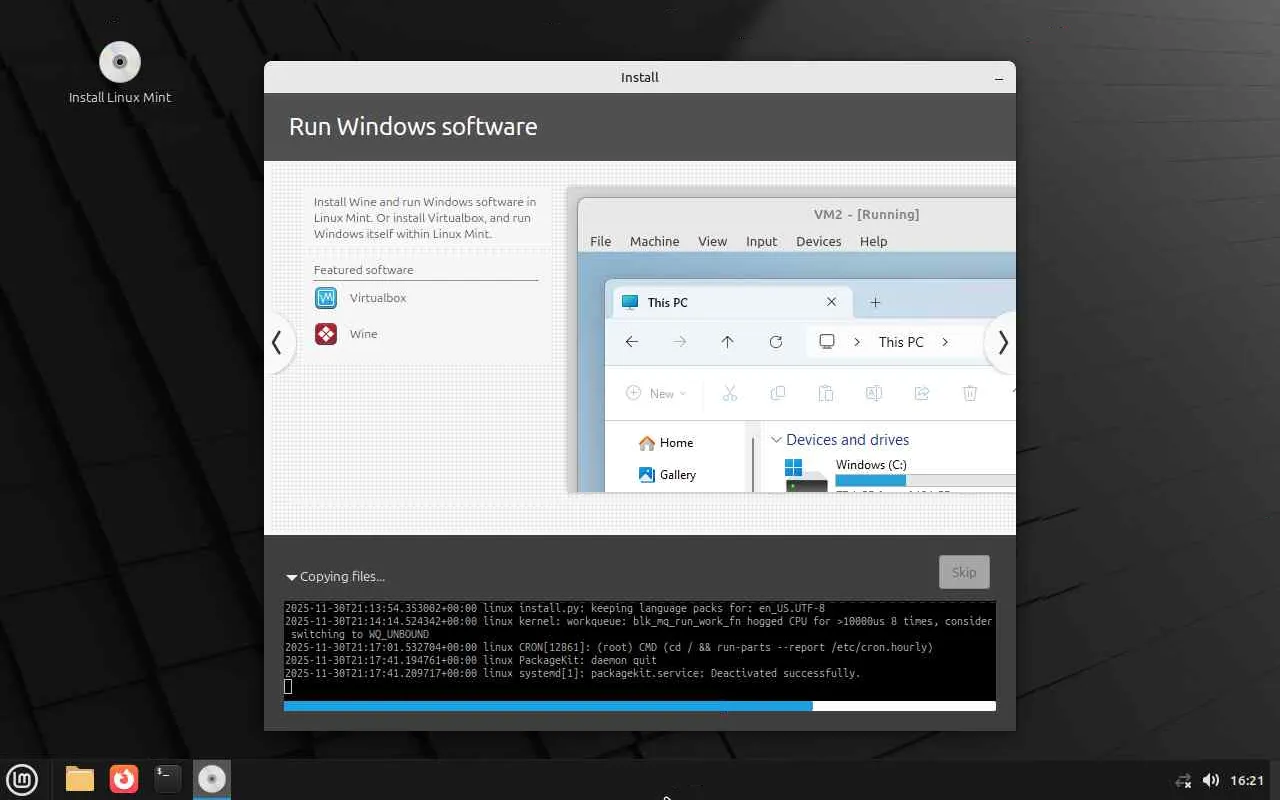Click the Delete trash icon
The image size is (1280, 800).
[970, 394]
